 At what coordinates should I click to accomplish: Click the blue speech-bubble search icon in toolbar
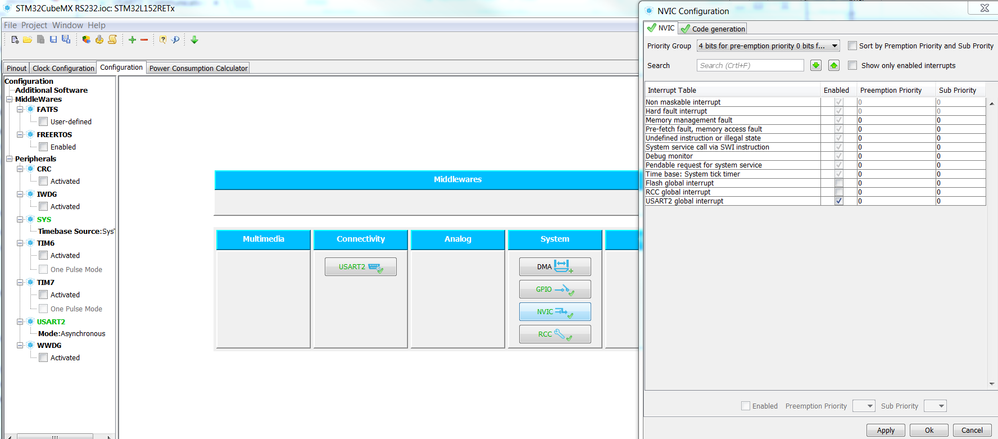pos(175,39)
